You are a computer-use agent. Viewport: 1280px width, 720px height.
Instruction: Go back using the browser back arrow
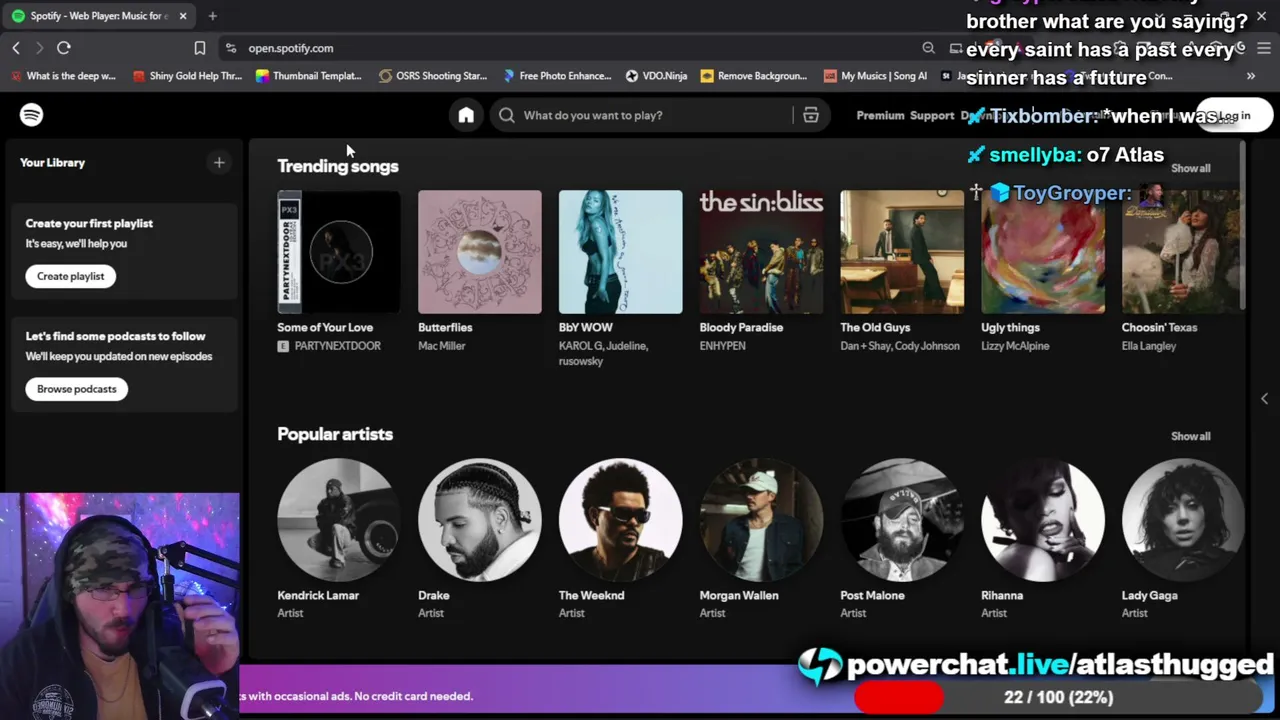(16, 48)
